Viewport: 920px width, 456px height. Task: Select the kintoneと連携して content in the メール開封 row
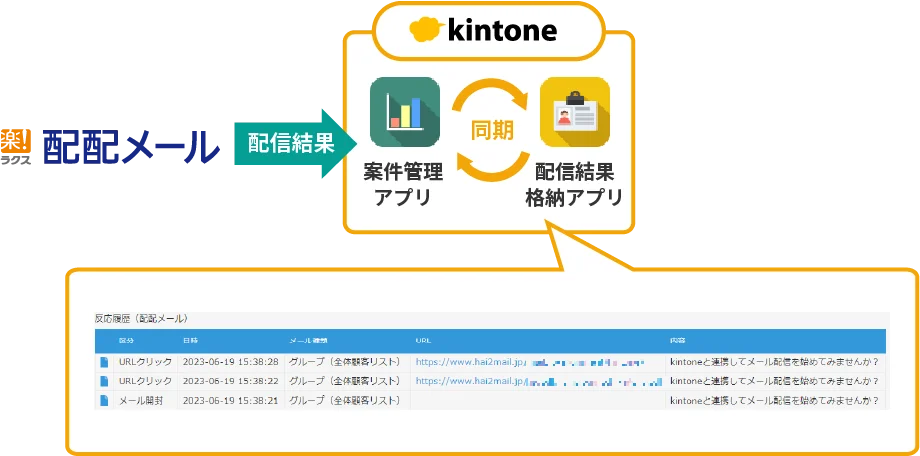(x=774, y=400)
